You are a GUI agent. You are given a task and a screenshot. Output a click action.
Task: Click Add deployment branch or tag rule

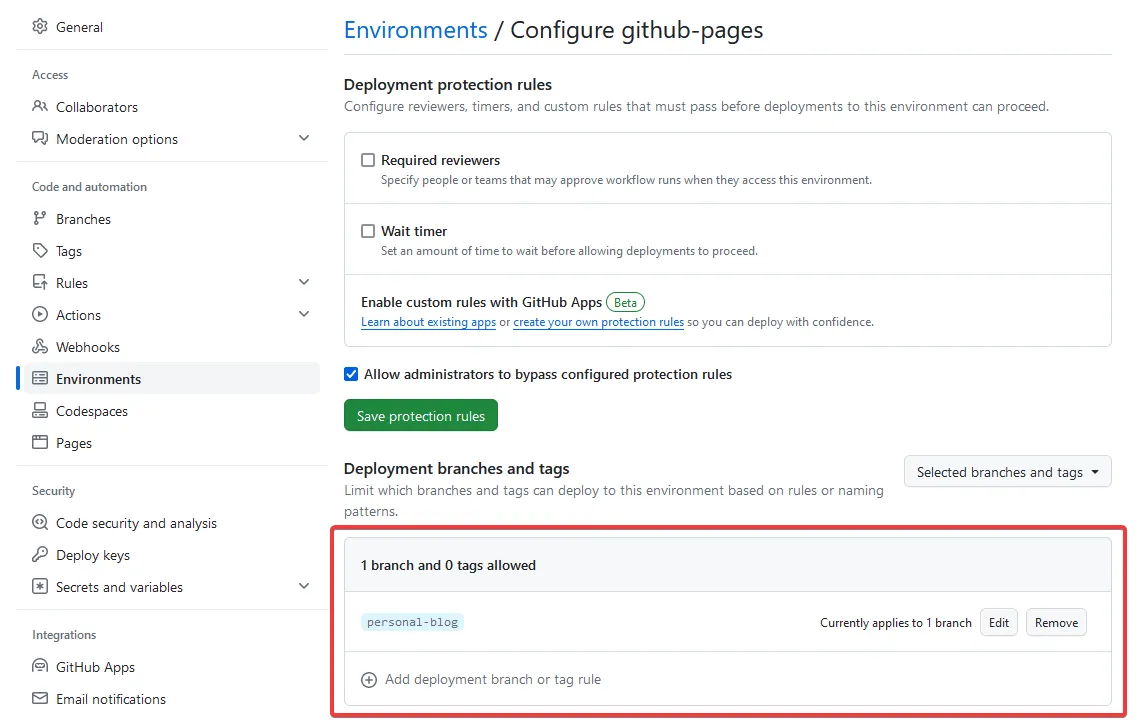481,679
